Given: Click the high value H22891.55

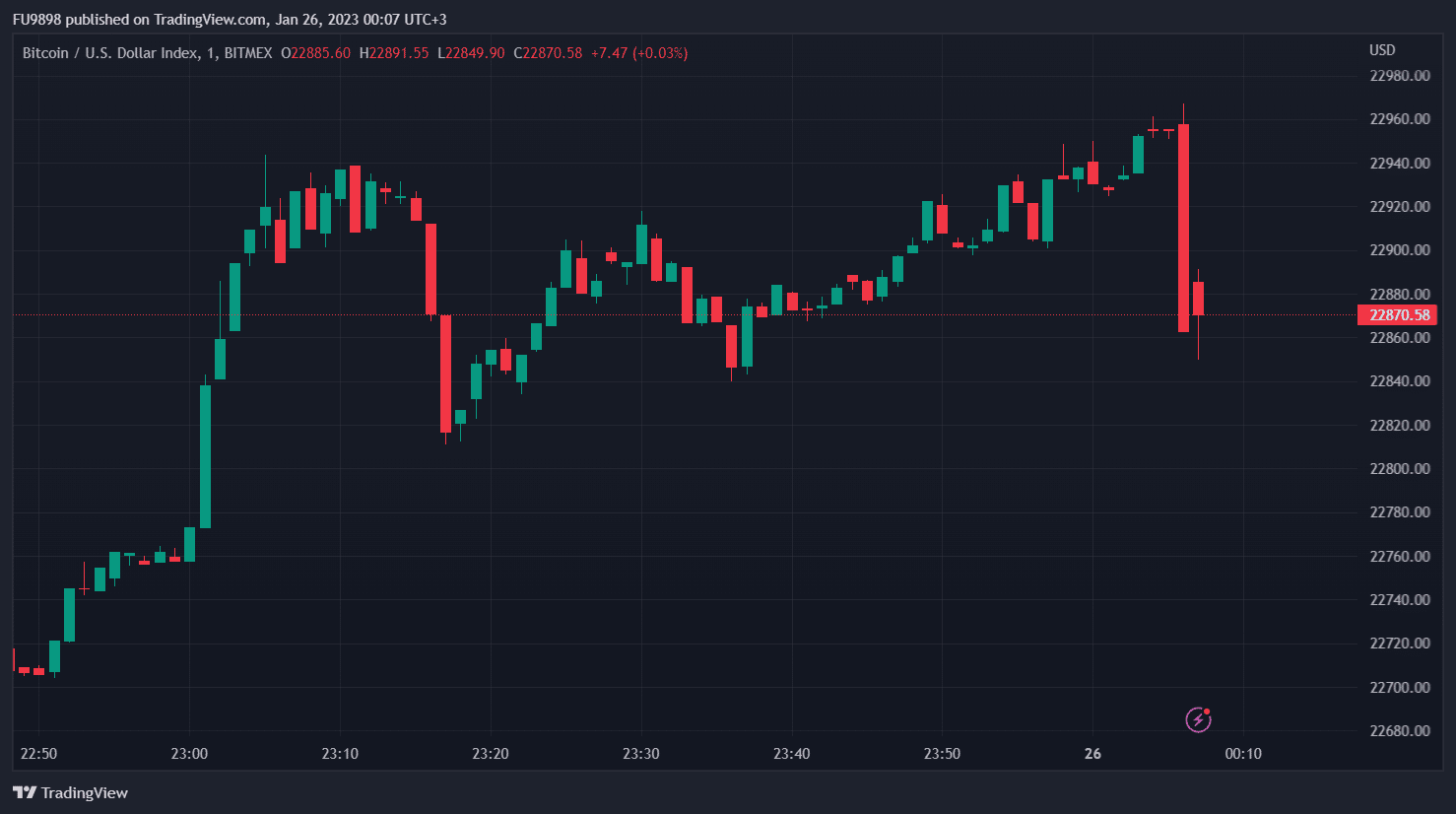Looking at the screenshot, I should 394,53.
